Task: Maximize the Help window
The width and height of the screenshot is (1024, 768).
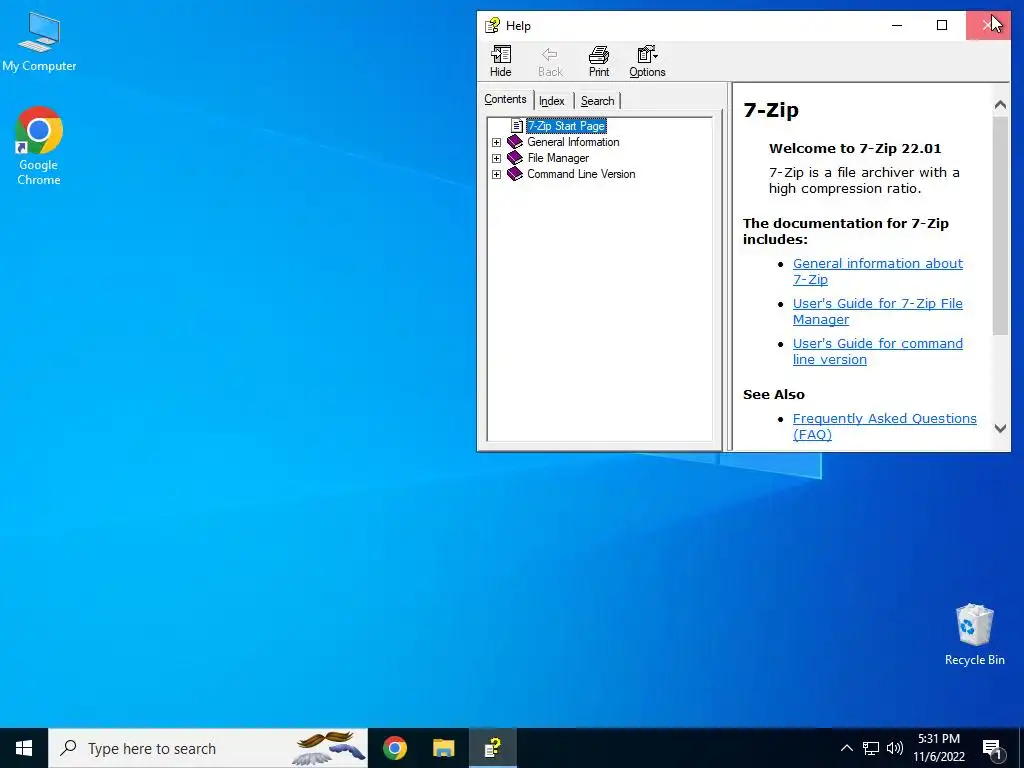Action: pos(942,25)
